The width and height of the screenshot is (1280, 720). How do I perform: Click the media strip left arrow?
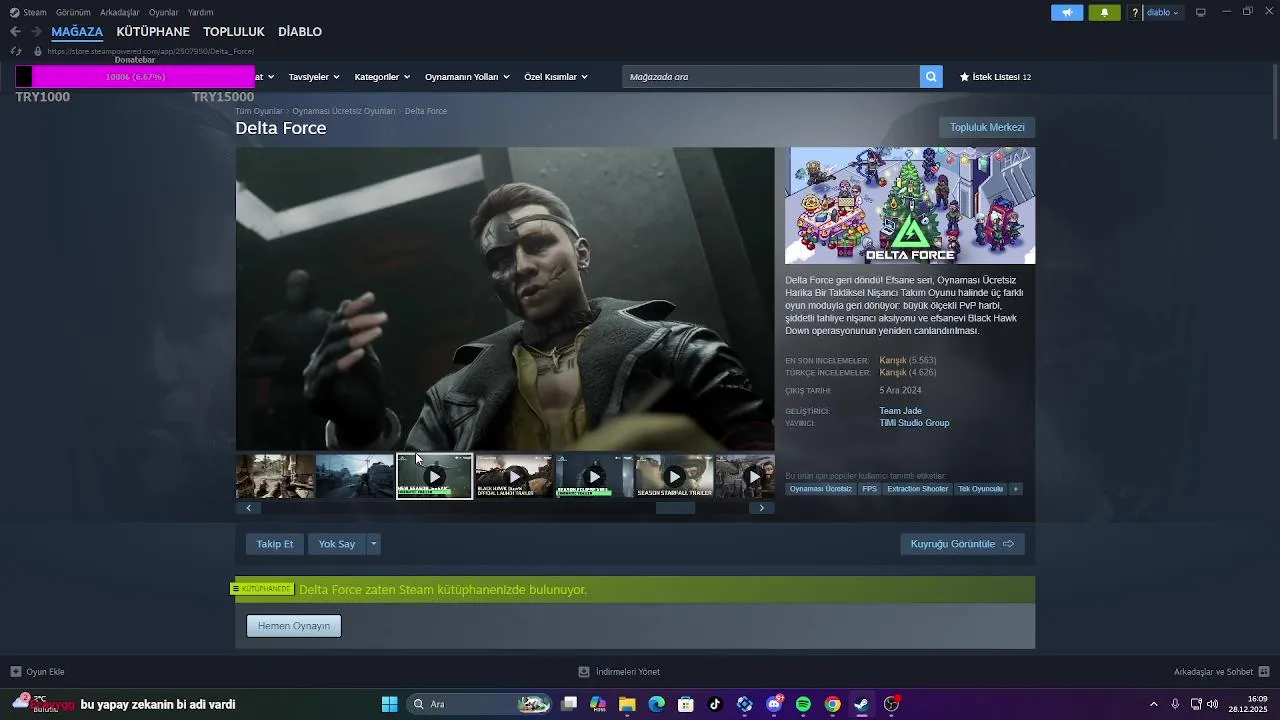pyautogui.click(x=248, y=508)
